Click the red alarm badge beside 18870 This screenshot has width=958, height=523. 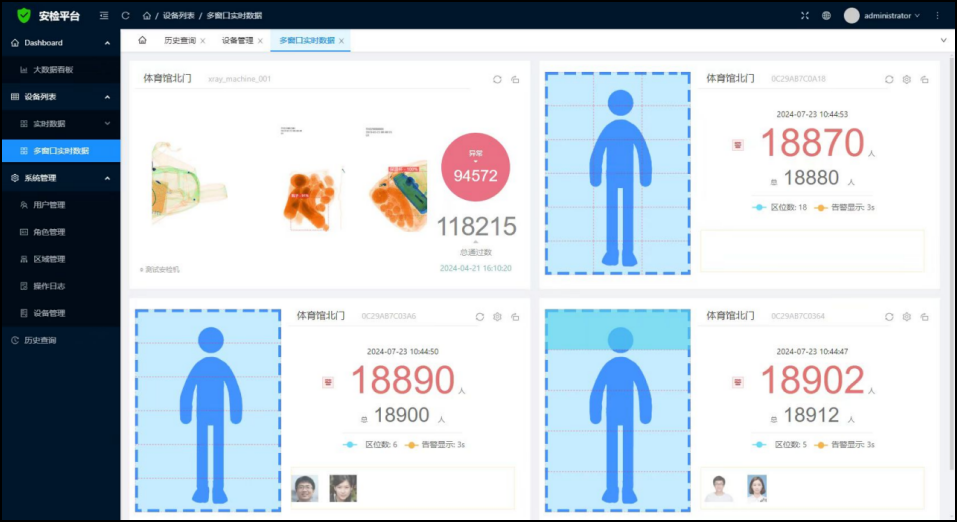point(739,145)
